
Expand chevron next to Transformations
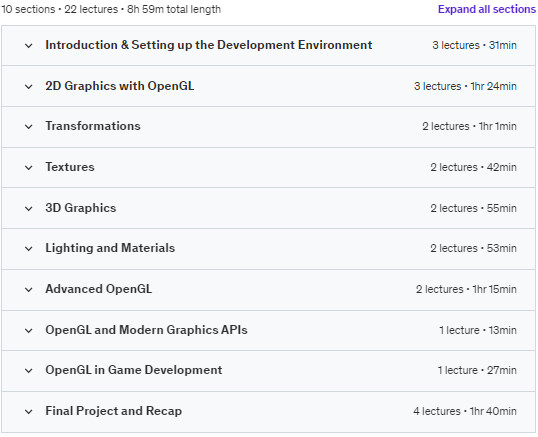pos(29,127)
